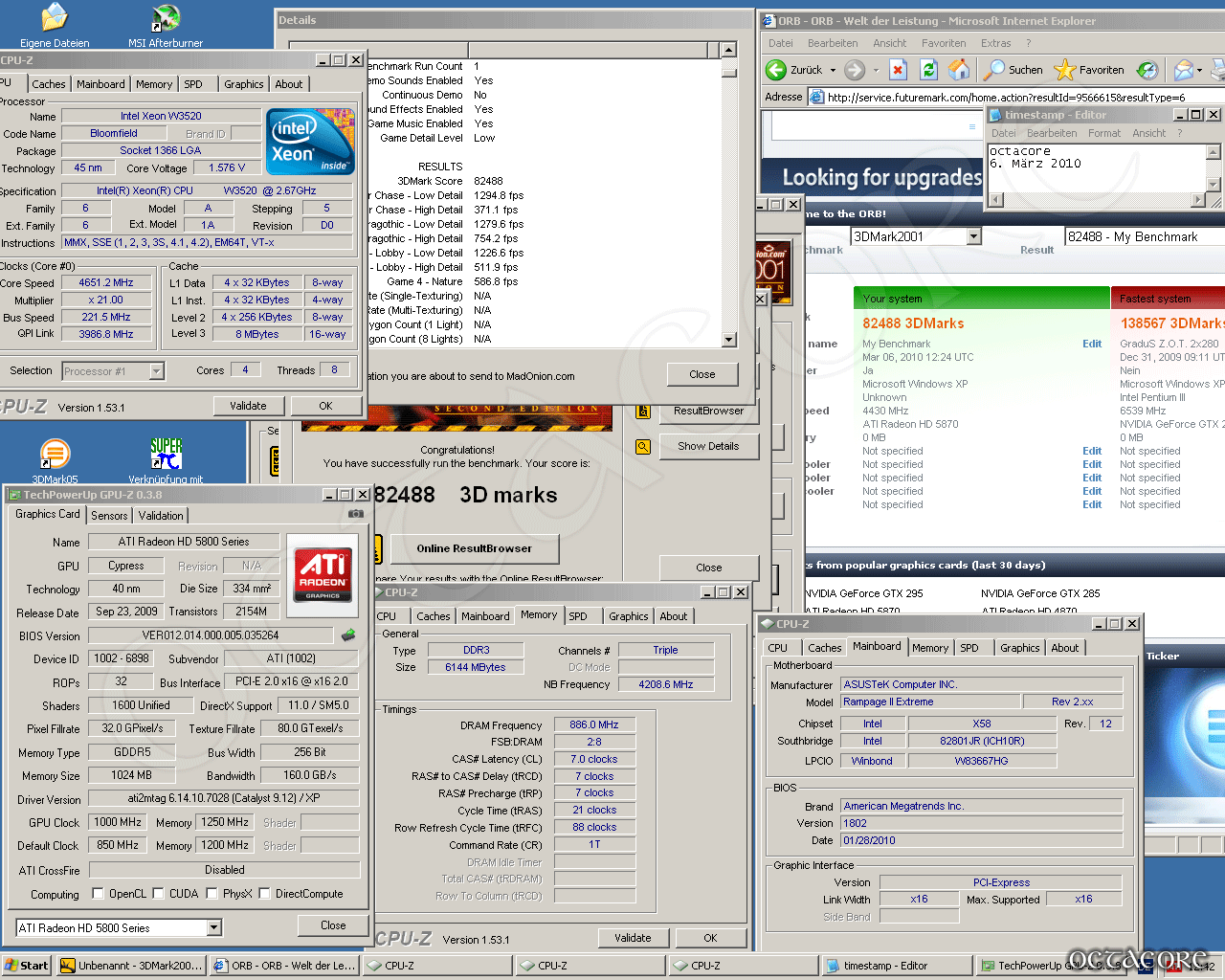Click the Online ResultBrowser button
This screenshot has width=1225, height=980.
coord(474,548)
